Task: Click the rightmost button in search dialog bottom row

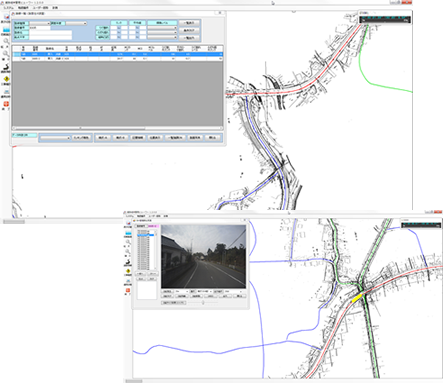Action: (x=212, y=138)
